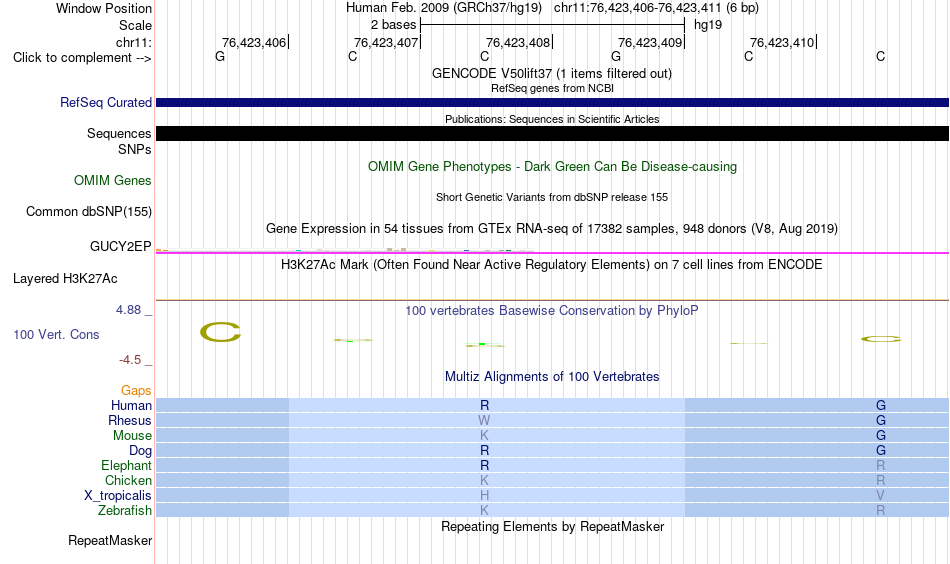Viewport: 950px width, 564px height.
Task: Click the -4.5 PhyloP lower scale value
Action: pos(130,360)
